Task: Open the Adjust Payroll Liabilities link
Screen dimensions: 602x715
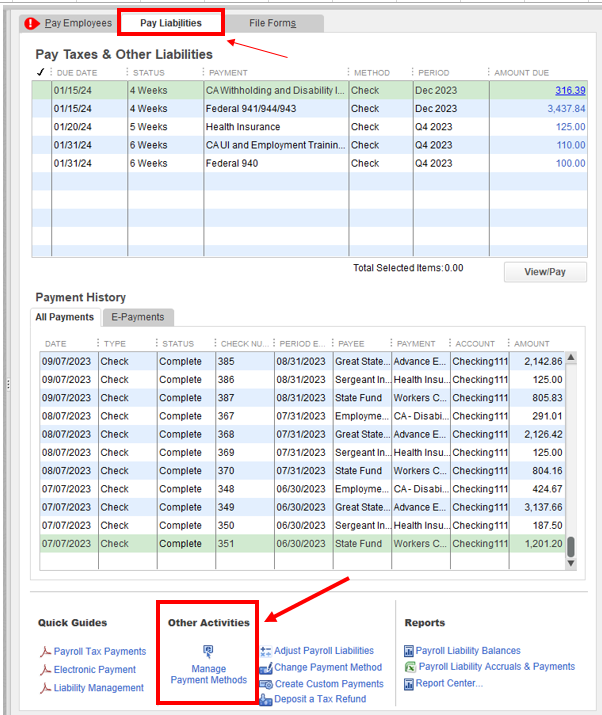Action: (x=324, y=651)
